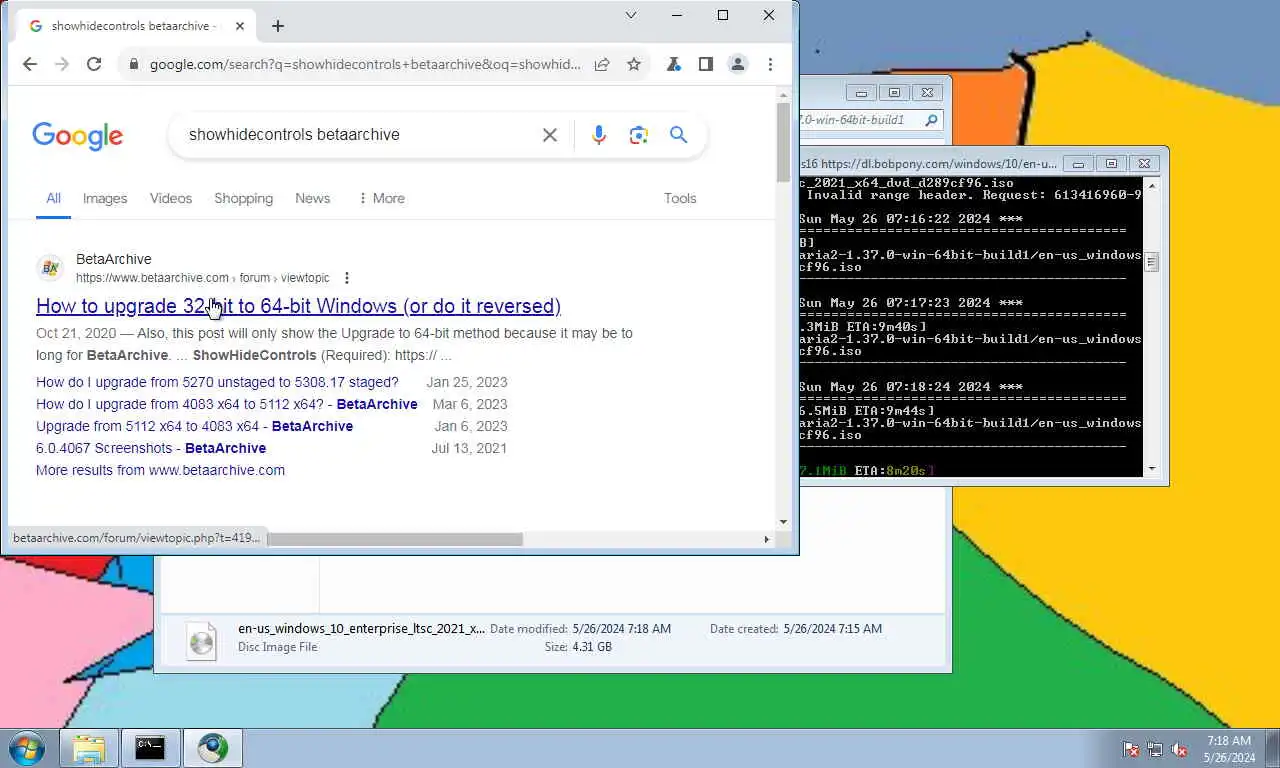Click the Chrome vertical scrollbar thumb
The height and width of the screenshot is (768, 1280).
pyautogui.click(x=783, y=142)
